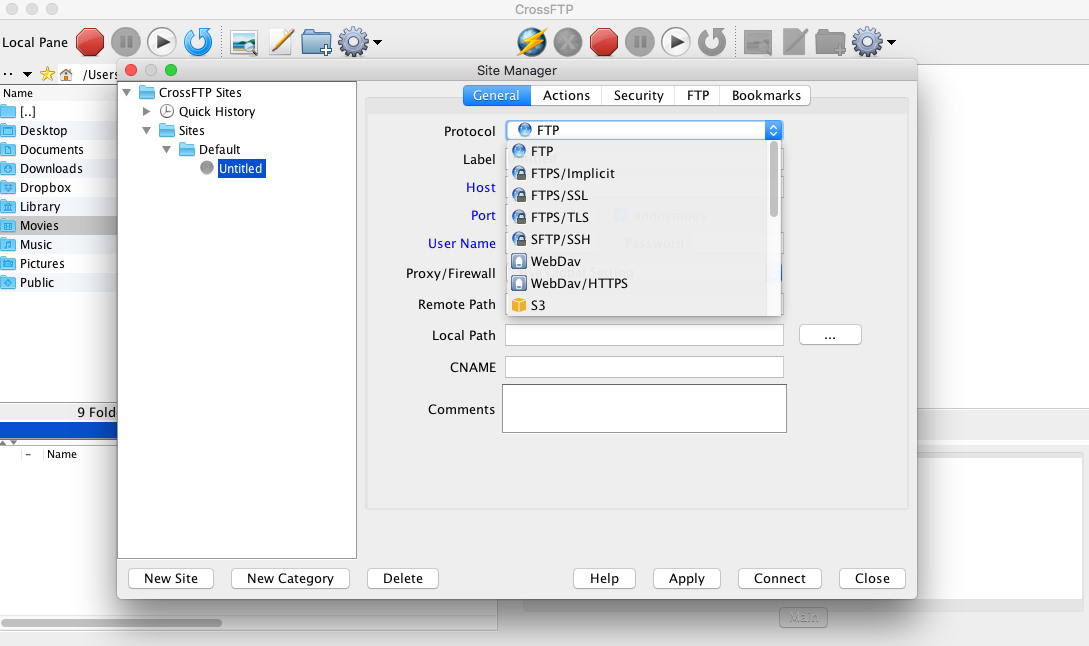Pick WebDav/HTTPS in the protocol dropdown
1089x646 pixels.
coord(578,283)
